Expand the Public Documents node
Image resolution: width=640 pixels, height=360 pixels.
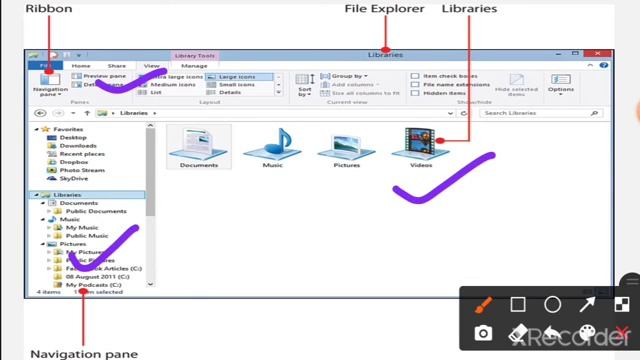(49, 211)
